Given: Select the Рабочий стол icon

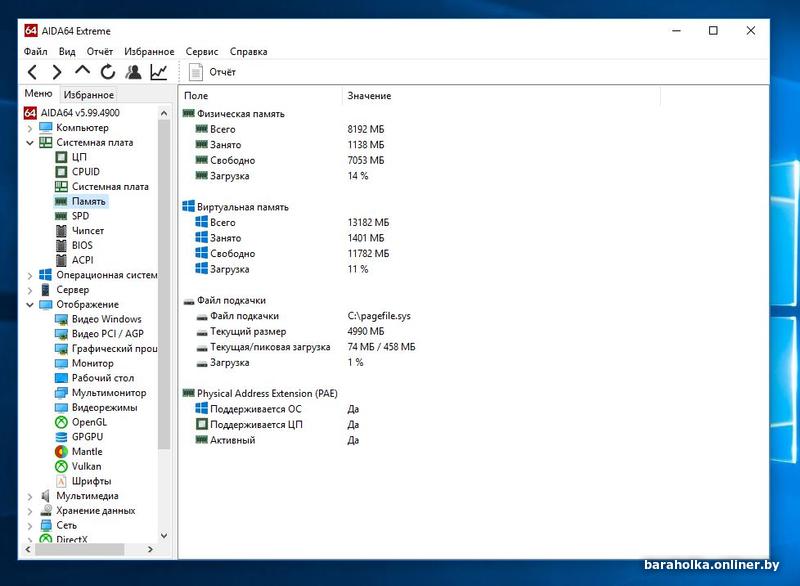Looking at the screenshot, I should point(61,378).
